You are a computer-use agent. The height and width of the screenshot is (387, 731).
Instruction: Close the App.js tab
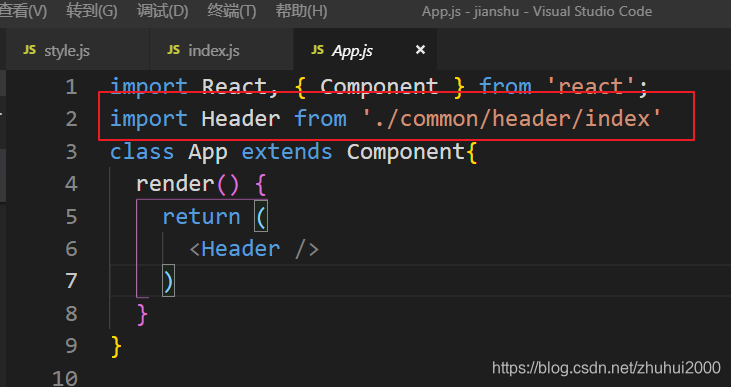tap(420, 49)
